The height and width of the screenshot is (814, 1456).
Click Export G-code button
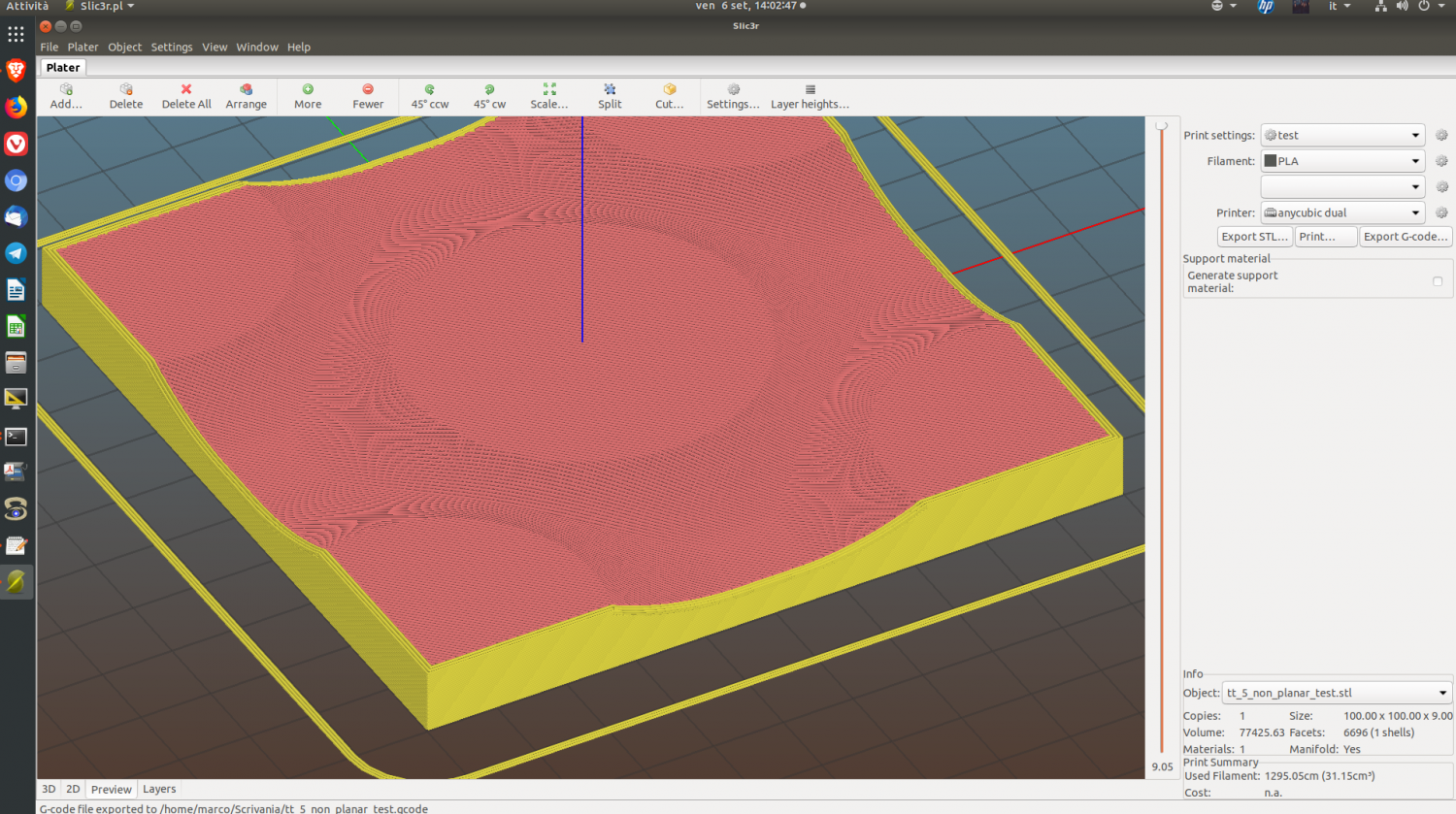click(1406, 237)
